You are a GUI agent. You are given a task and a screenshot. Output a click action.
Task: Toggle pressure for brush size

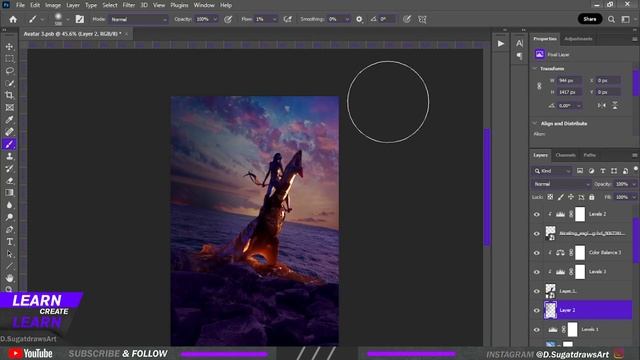[x=407, y=19]
